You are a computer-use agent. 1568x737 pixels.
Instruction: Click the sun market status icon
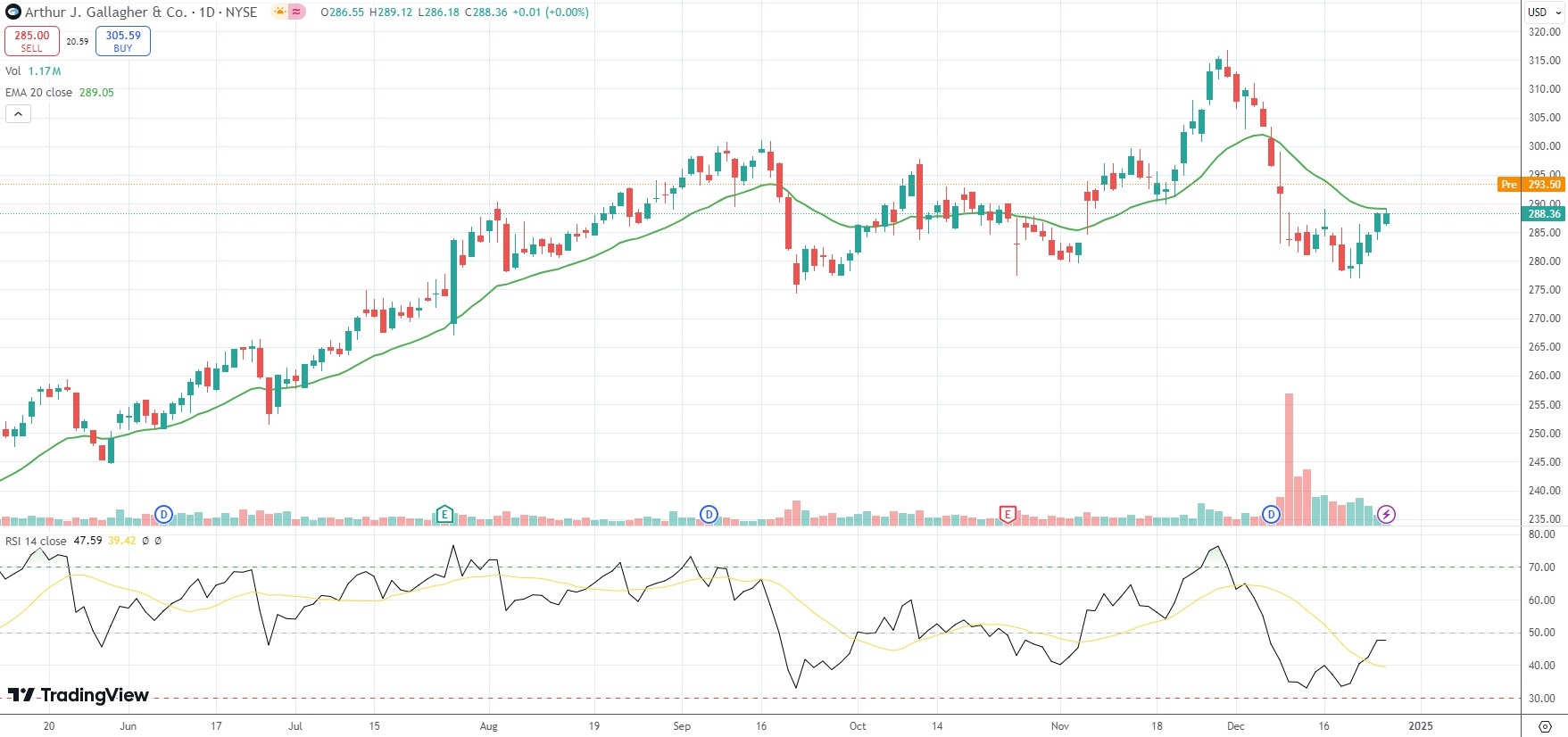(x=280, y=12)
